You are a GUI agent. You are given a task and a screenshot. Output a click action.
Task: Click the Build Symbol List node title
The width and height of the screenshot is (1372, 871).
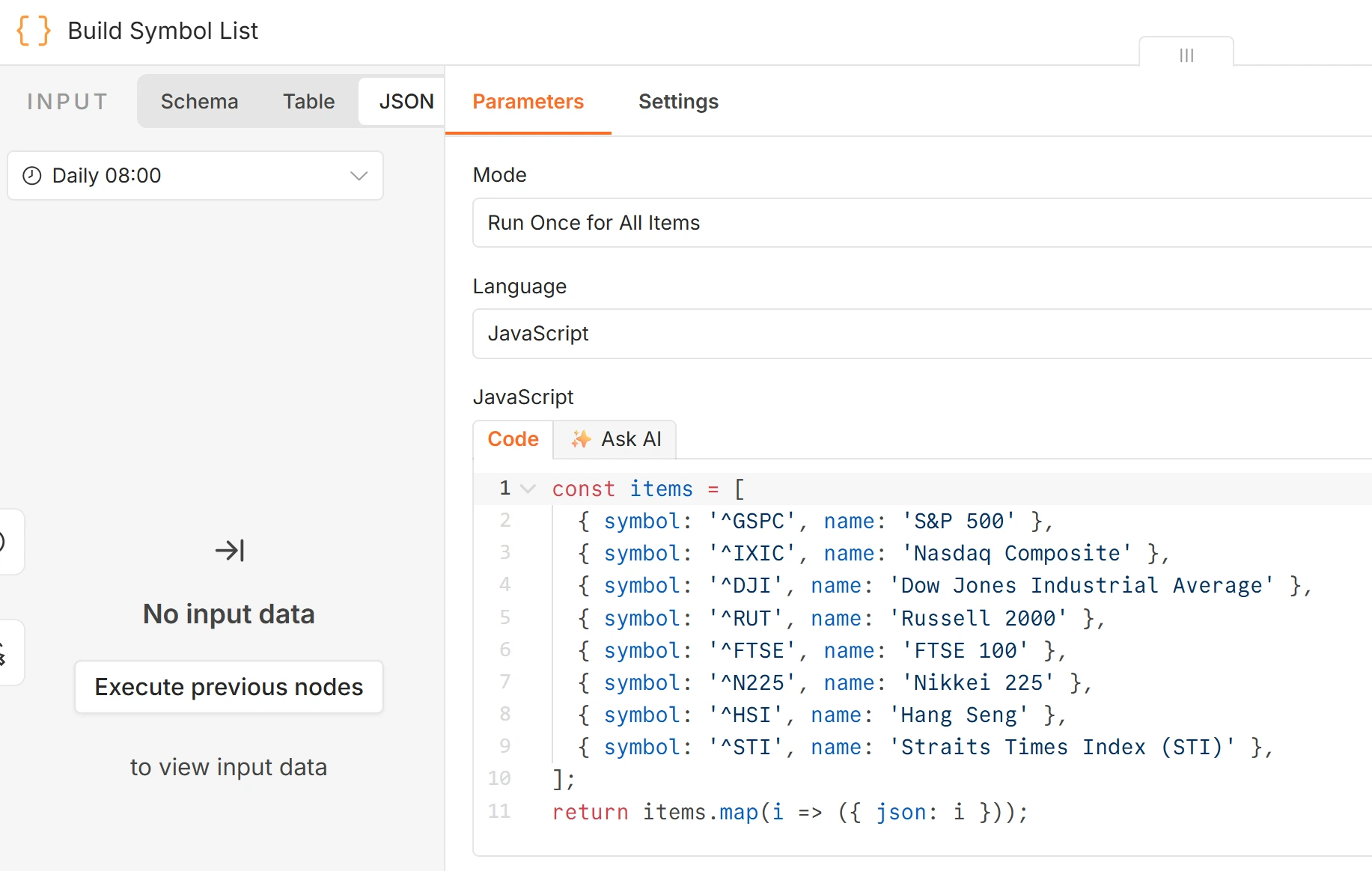pyautogui.click(x=162, y=31)
